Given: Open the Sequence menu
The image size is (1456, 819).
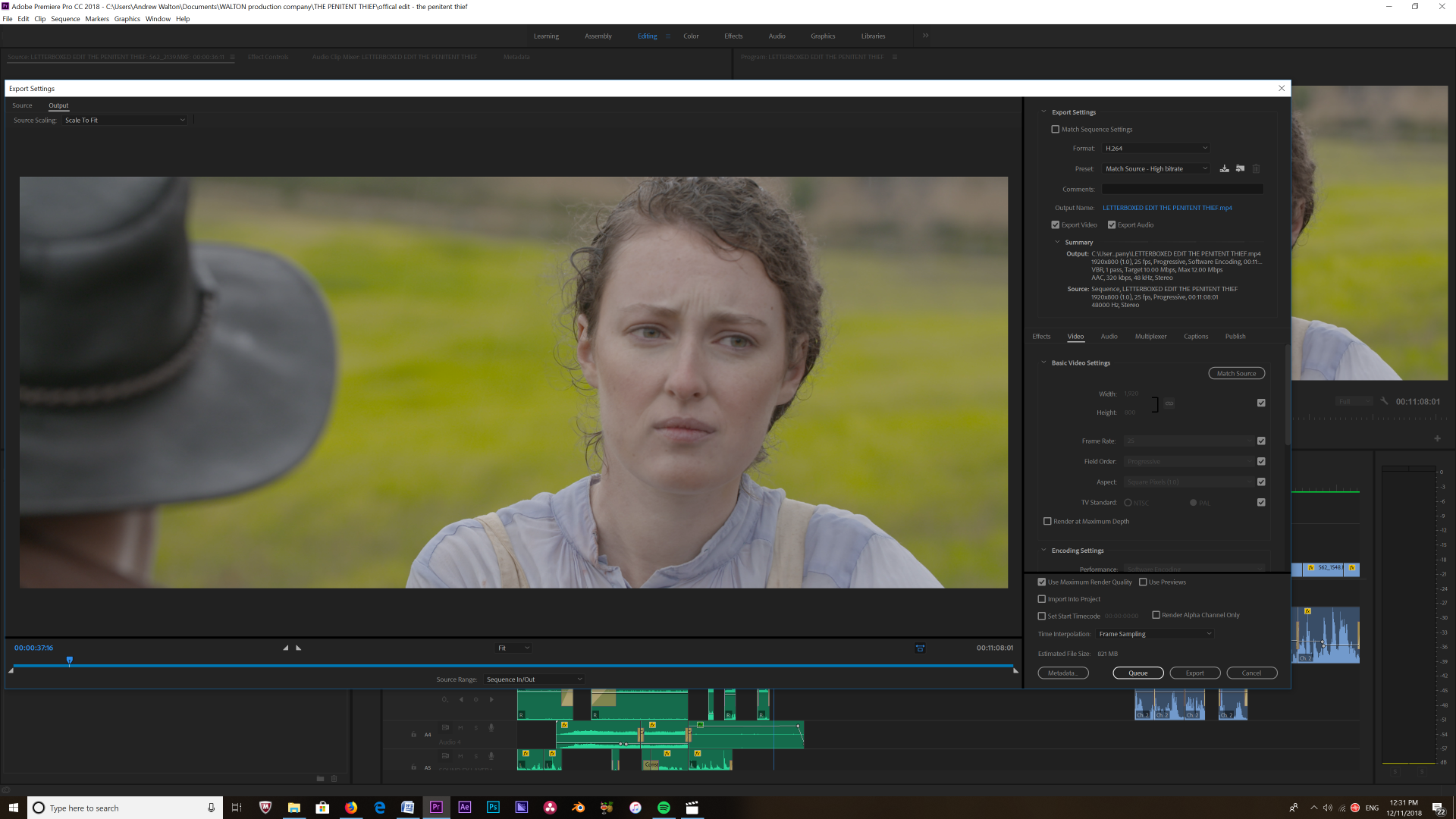Looking at the screenshot, I should click(x=65, y=19).
